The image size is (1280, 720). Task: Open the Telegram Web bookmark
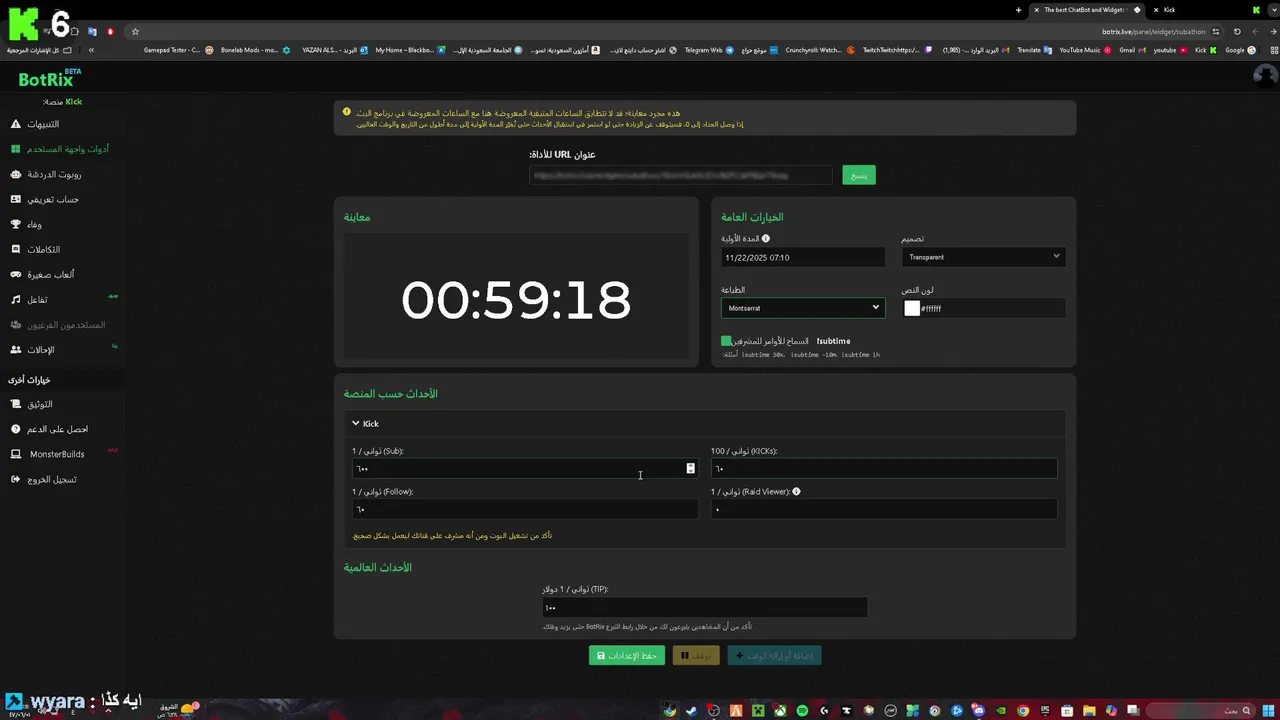[x=709, y=50]
